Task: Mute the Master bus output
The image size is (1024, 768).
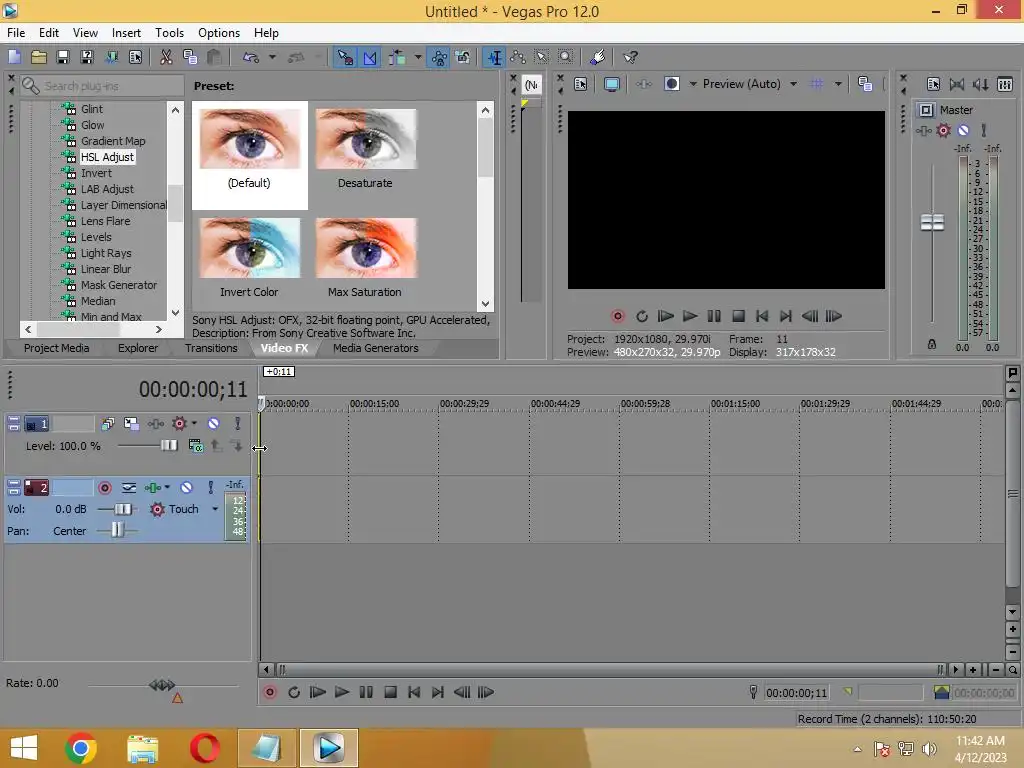Action: click(963, 131)
